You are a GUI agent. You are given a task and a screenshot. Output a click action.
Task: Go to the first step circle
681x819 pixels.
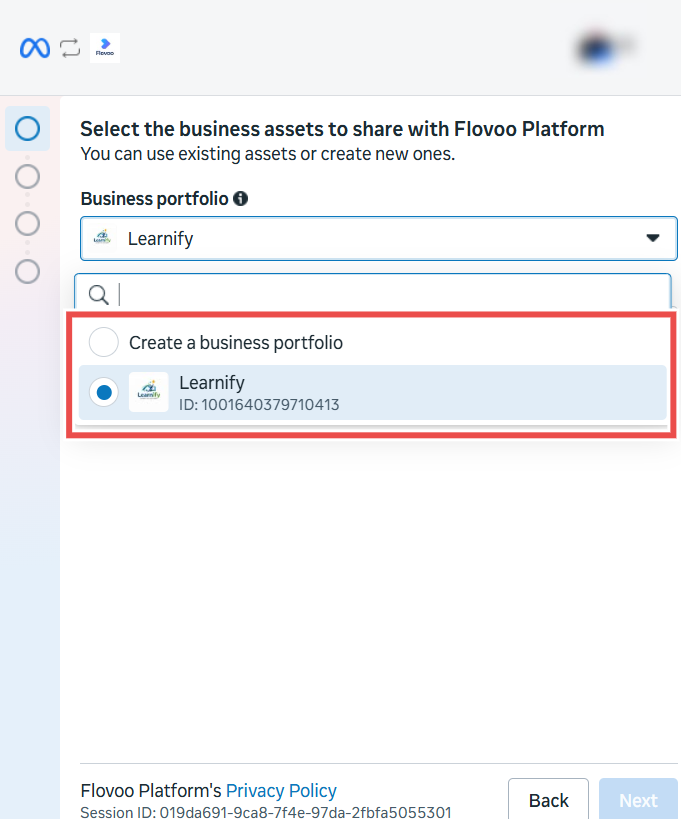pos(28,128)
